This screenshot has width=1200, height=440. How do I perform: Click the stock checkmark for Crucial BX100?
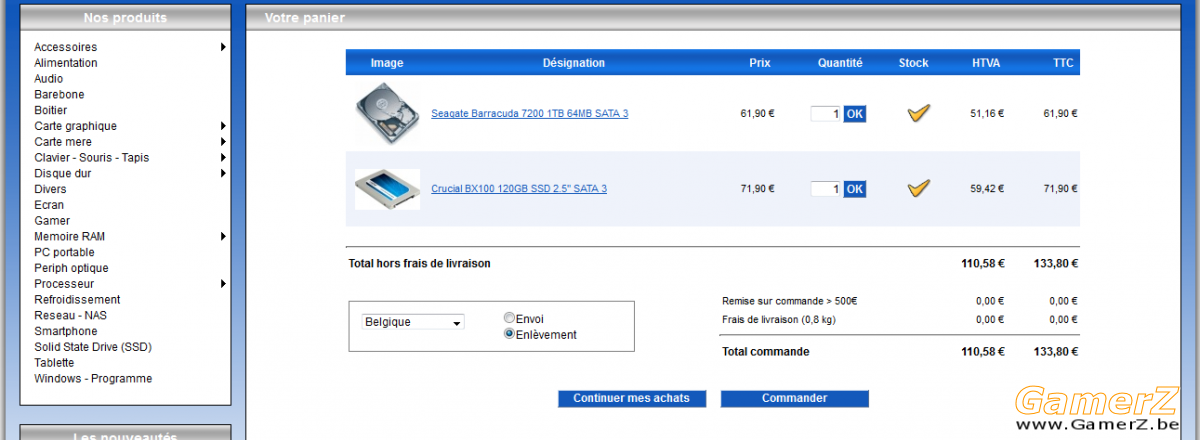click(918, 188)
